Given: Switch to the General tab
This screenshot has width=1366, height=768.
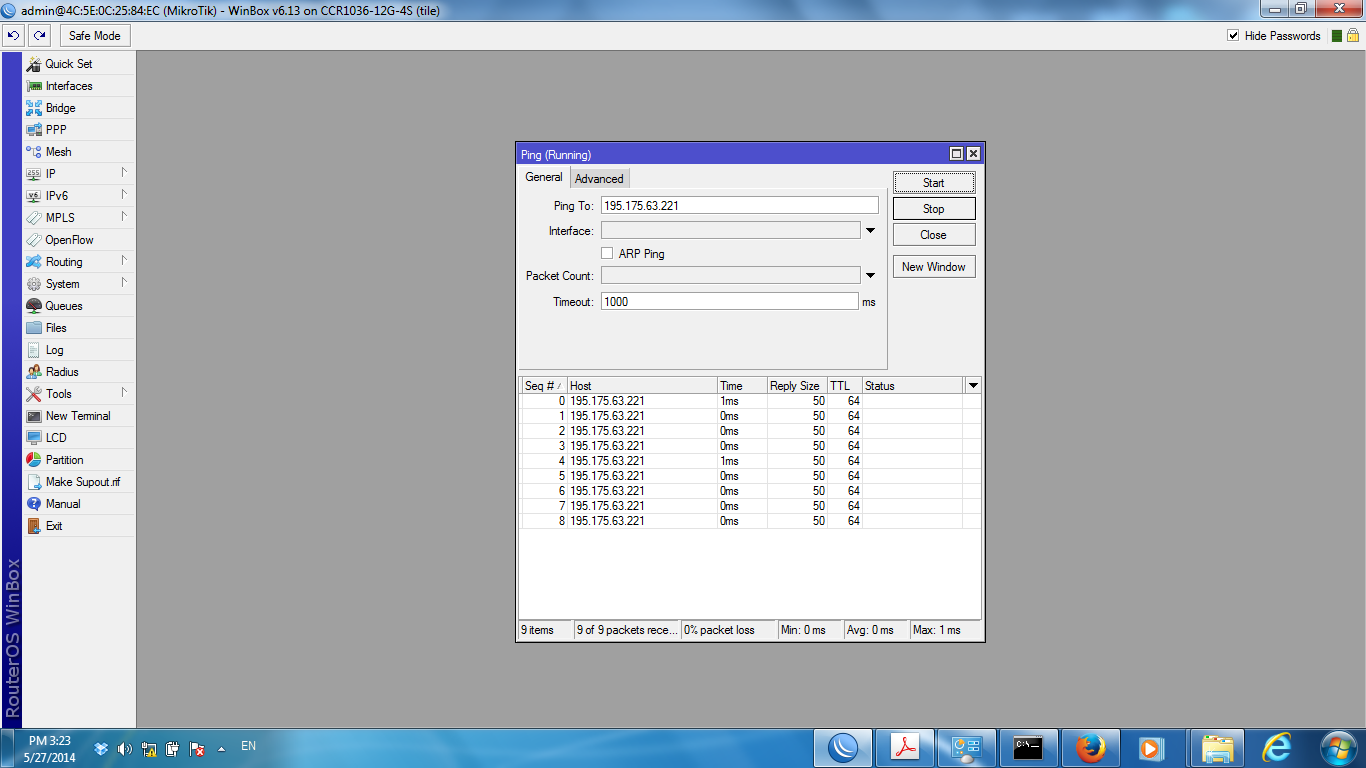Looking at the screenshot, I should click(x=544, y=177).
